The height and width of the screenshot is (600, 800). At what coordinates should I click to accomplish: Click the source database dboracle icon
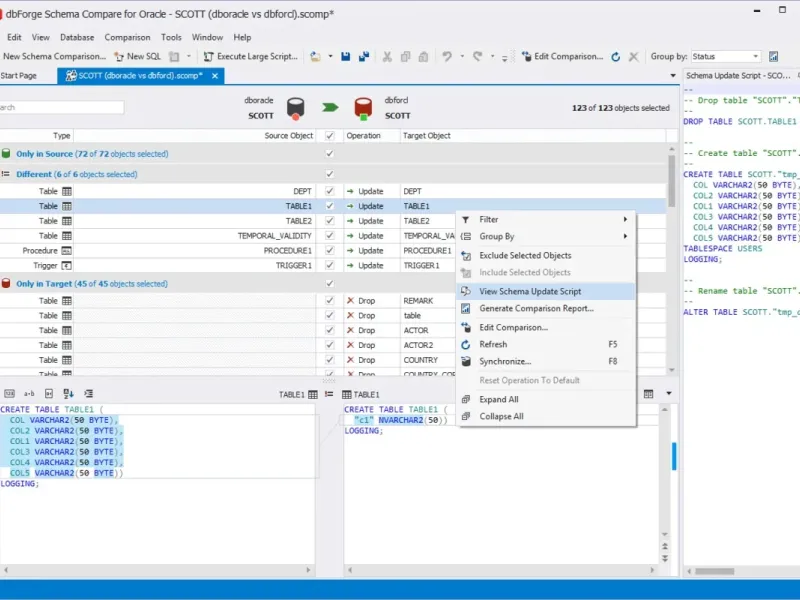[x=295, y=107]
